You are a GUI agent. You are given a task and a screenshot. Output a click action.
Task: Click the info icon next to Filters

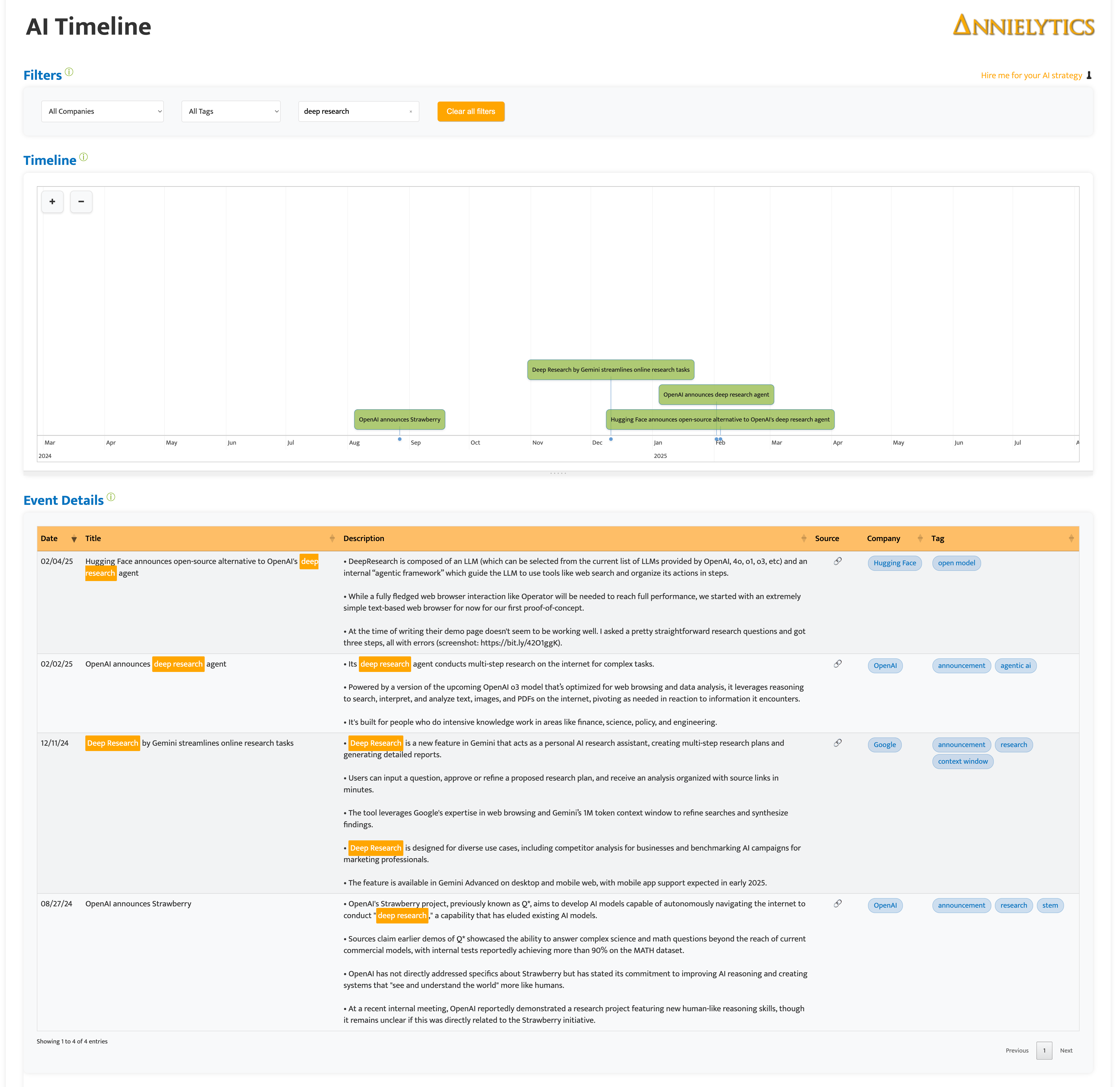[69, 72]
